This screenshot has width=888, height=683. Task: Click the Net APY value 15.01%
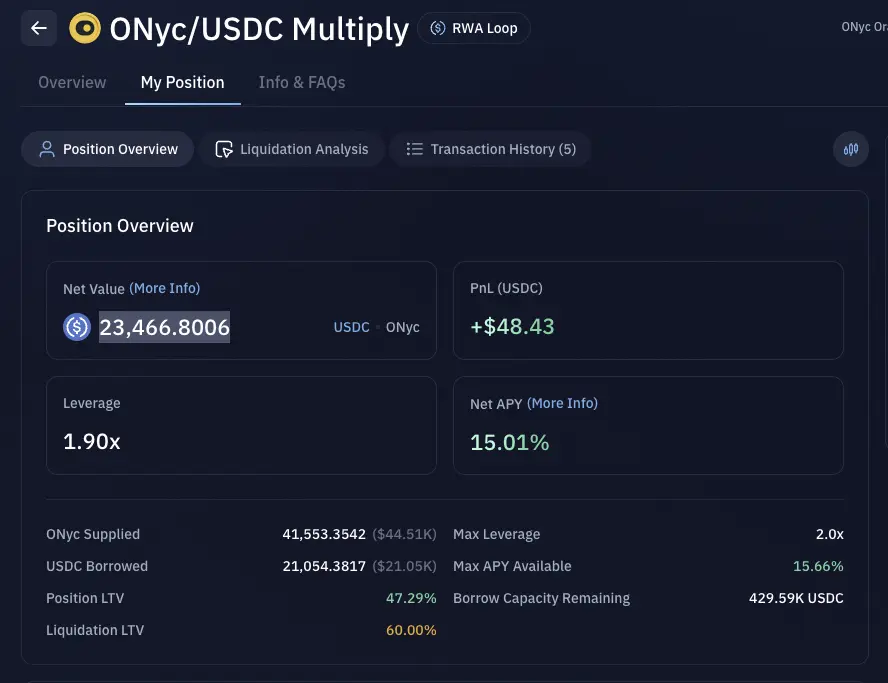tap(510, 442)
